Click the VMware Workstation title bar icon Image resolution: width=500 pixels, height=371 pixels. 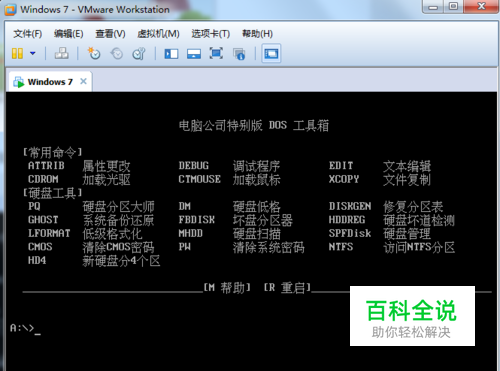pyautogui.click(x=10, y=10)
